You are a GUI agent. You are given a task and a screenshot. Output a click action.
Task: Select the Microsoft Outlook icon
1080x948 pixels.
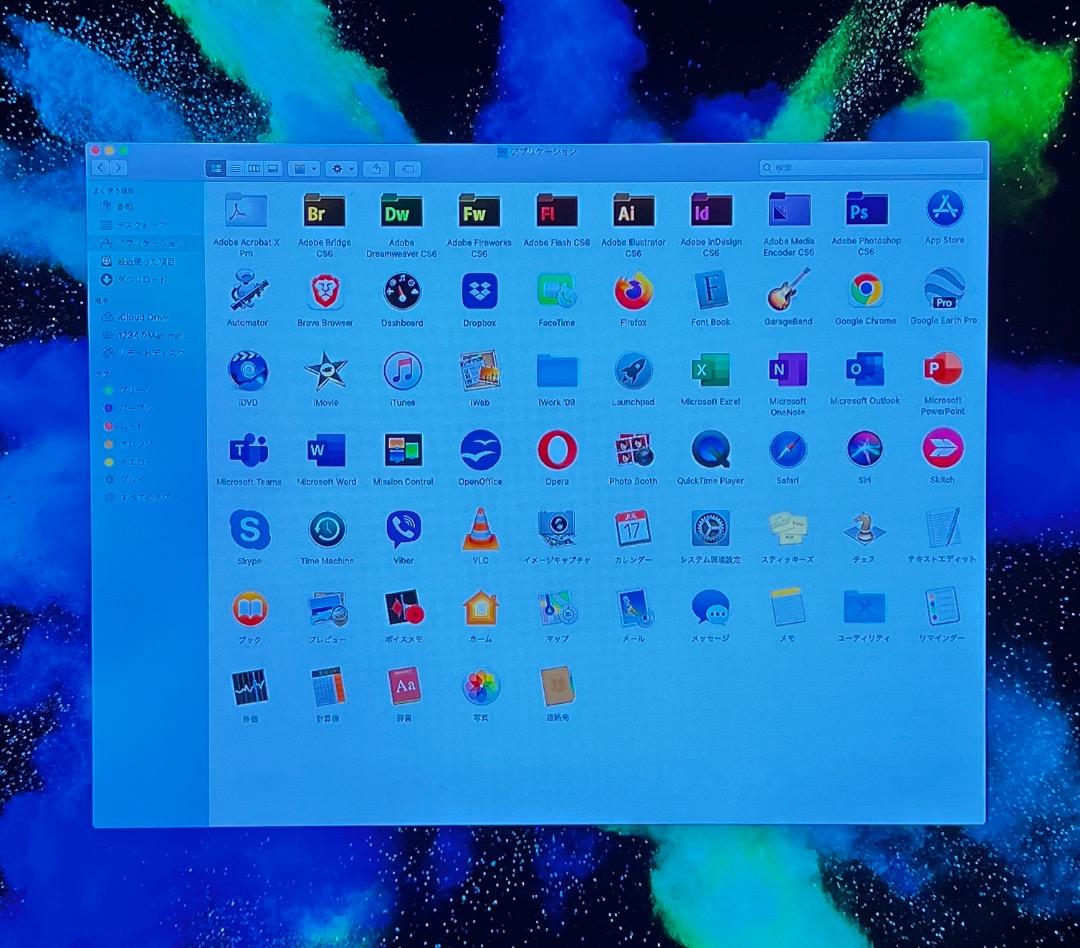(865, 370)
